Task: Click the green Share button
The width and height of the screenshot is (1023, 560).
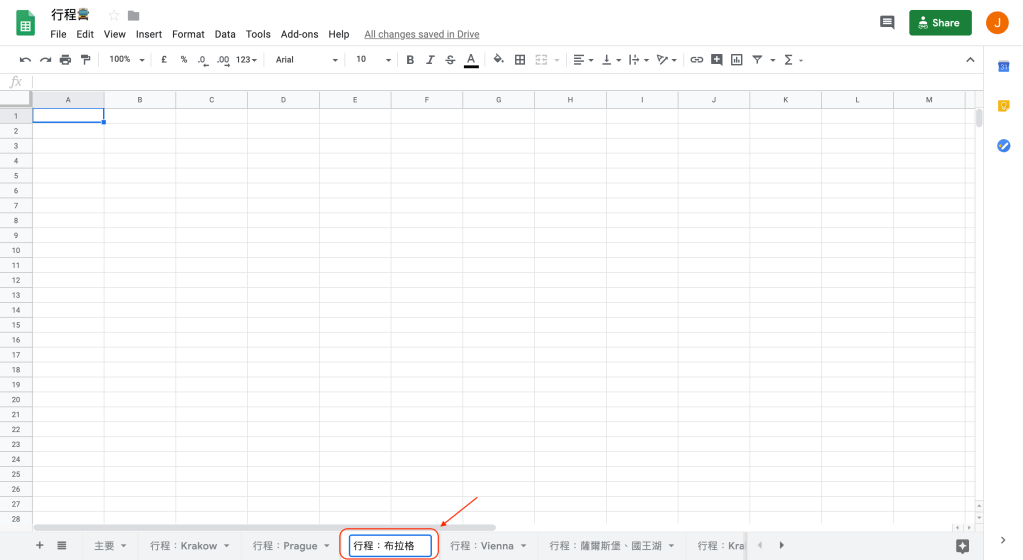Action: click(x=939, y=22)
